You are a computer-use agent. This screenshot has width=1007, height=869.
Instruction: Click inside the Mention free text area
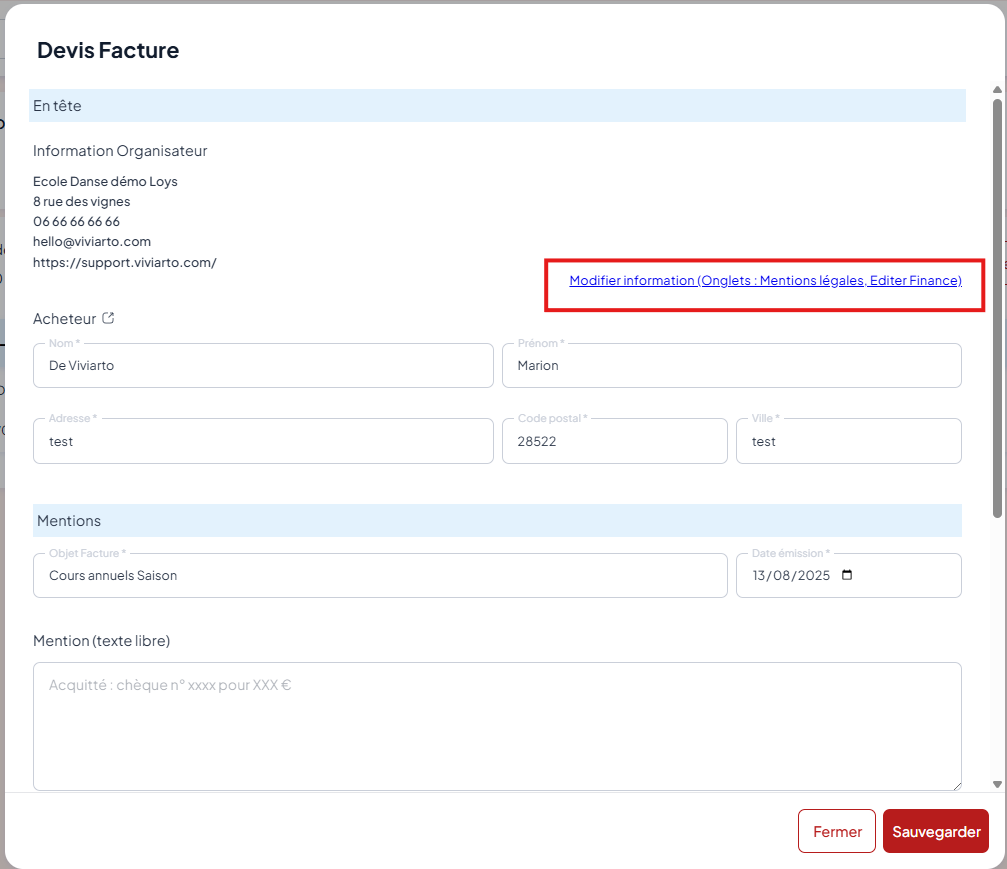click(497, 726)
